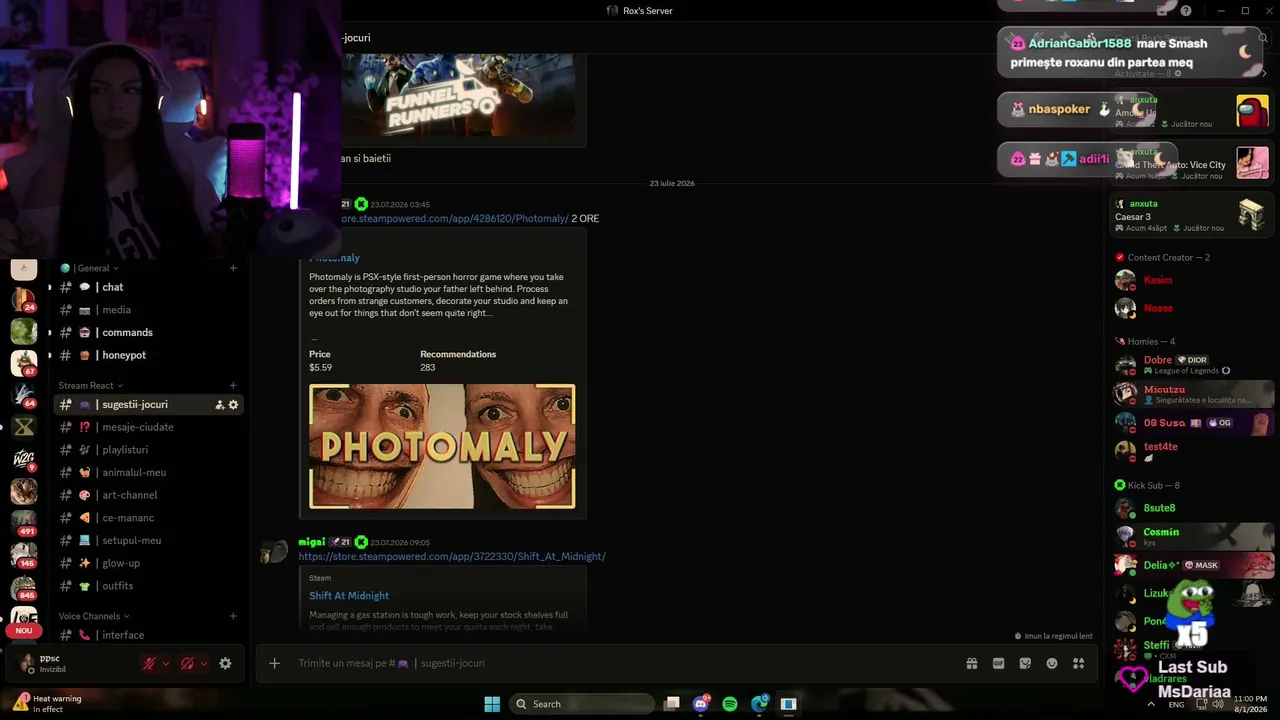Viewport: 1280px width, 720px height.
Task: Toggle microphone mute
Action: coord(149,663)
